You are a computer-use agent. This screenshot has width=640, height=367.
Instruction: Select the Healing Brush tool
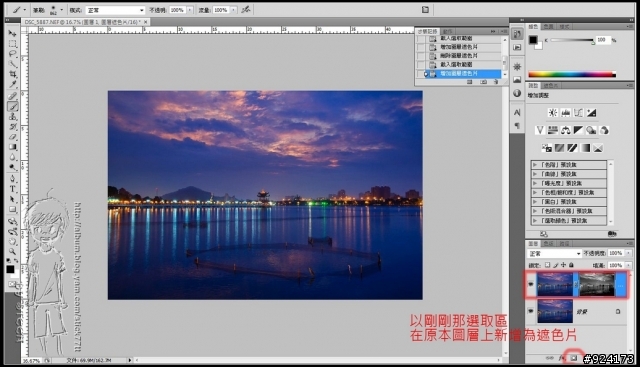(12, 96)
